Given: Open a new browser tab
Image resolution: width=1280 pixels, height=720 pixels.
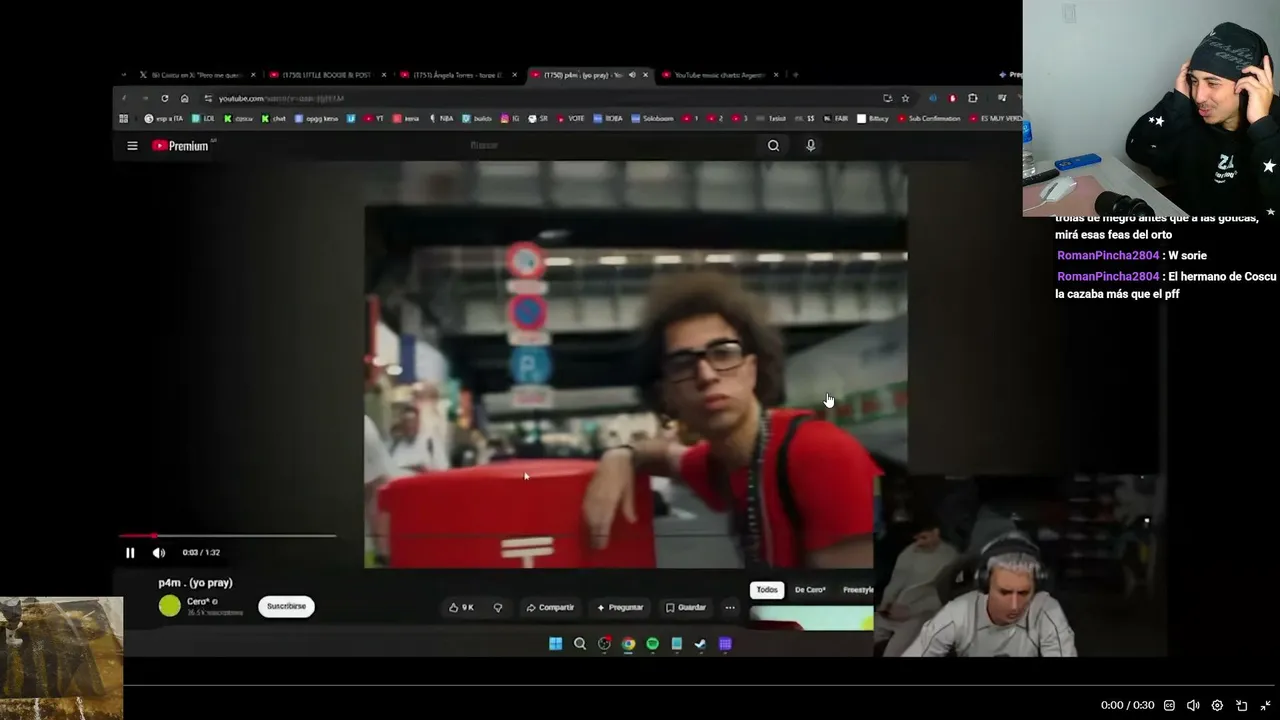Looking at the screenshot, I should click(x=796, y=75).
